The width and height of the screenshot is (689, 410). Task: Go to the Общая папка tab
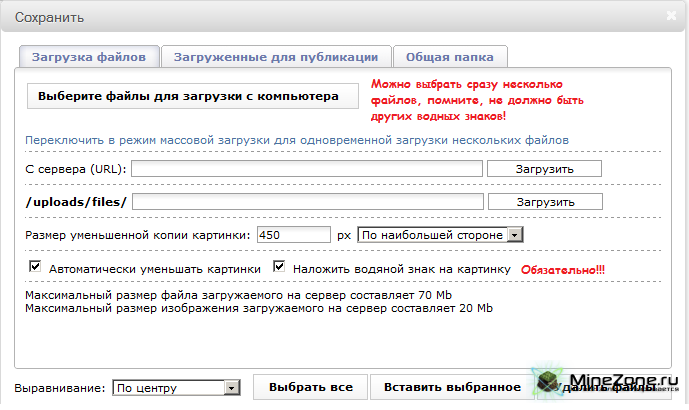tap(450, 57)
